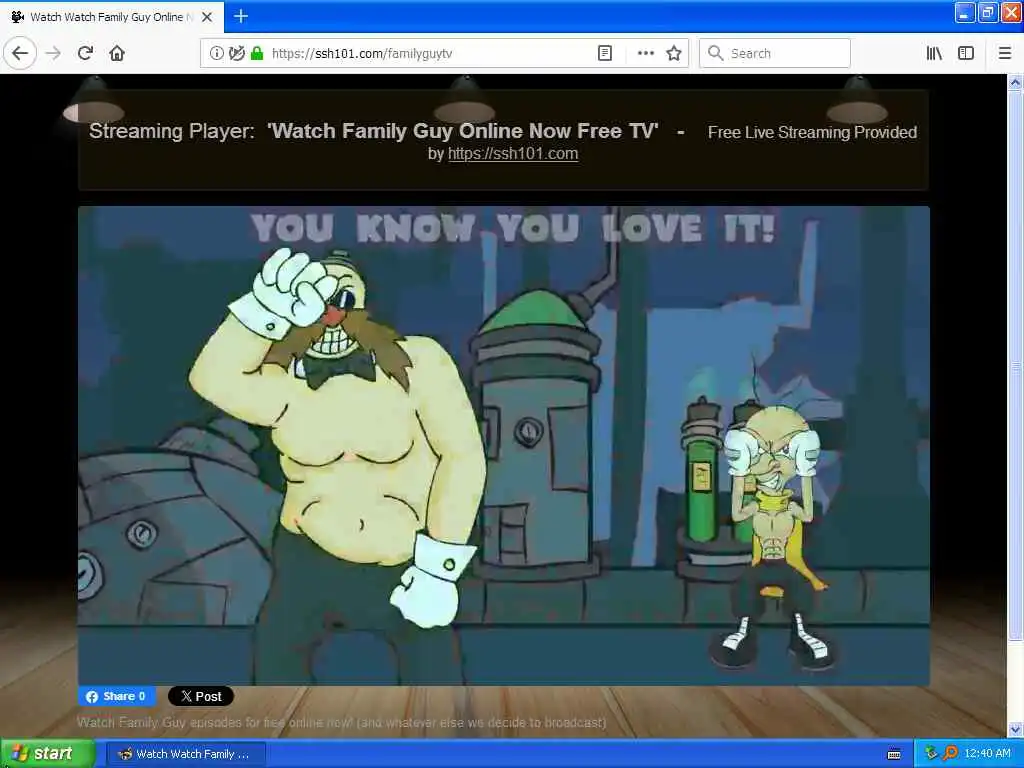This screenshot has height=768, width=1024.
Task: Open the Windows start menu
Action: click(47, 754)
